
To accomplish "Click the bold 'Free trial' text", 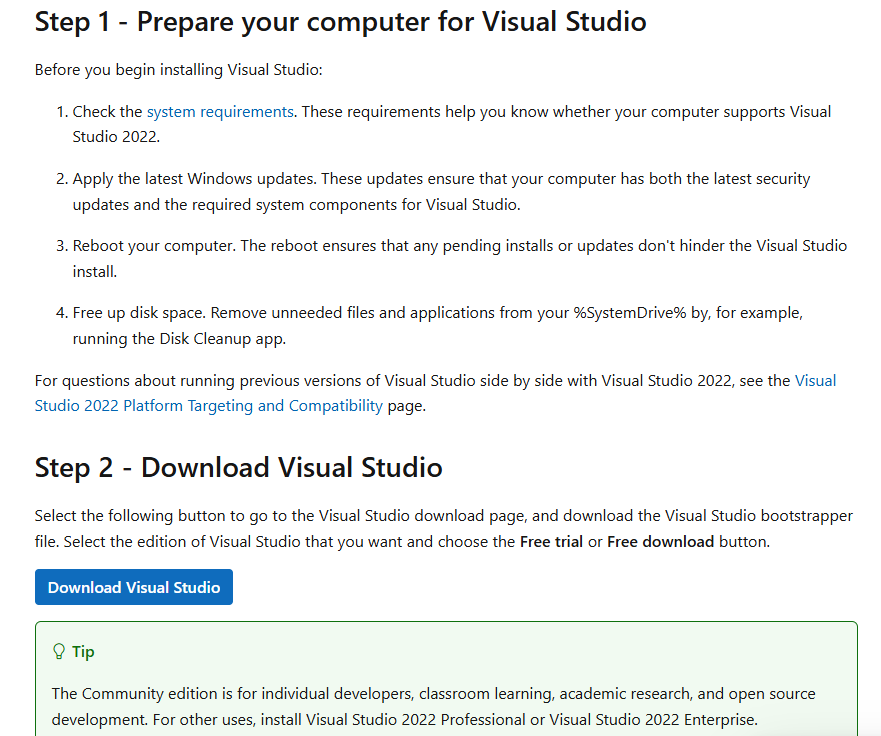I will (551, 542).
